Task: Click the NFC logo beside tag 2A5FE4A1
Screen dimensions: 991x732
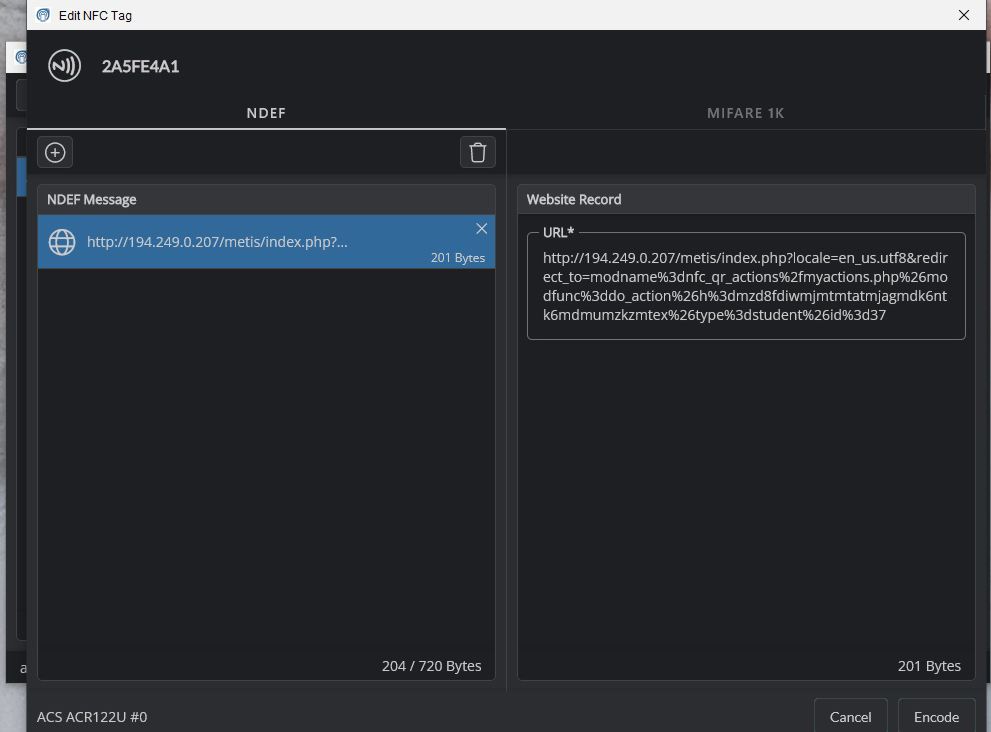Action: coord(65,67)
